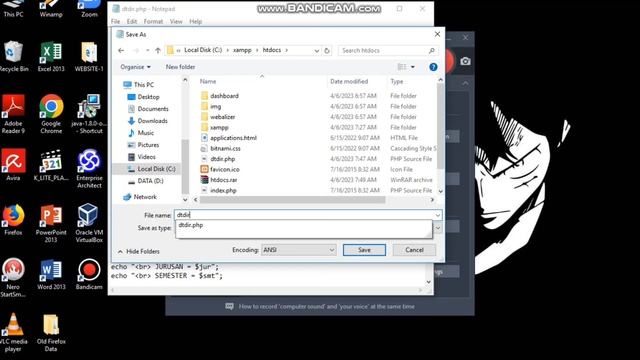Expand the File name history dropdown arrow

pos(438,215)
